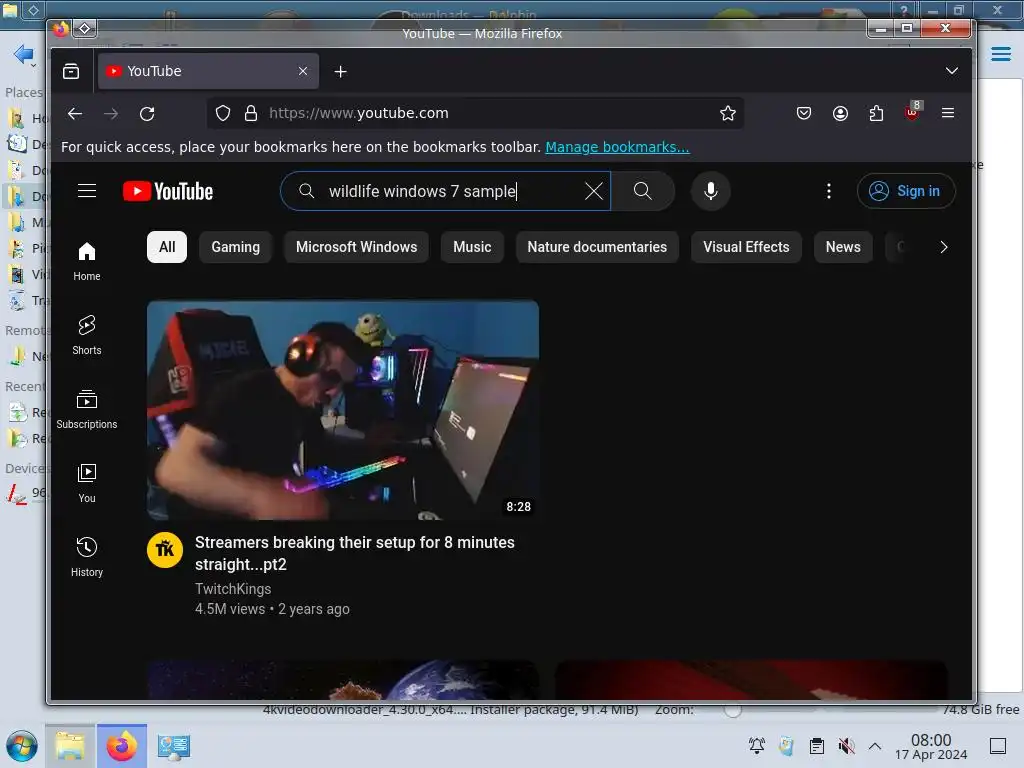Open a new tab with the plus button
The width and height of the screenshot is (1024, 768).
coord(340,72)
